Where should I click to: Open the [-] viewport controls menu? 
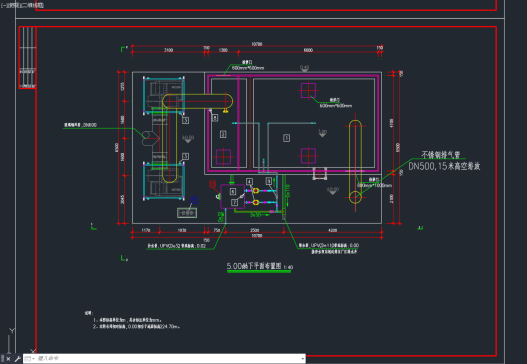pyautogui.click(x=3, y=5)
